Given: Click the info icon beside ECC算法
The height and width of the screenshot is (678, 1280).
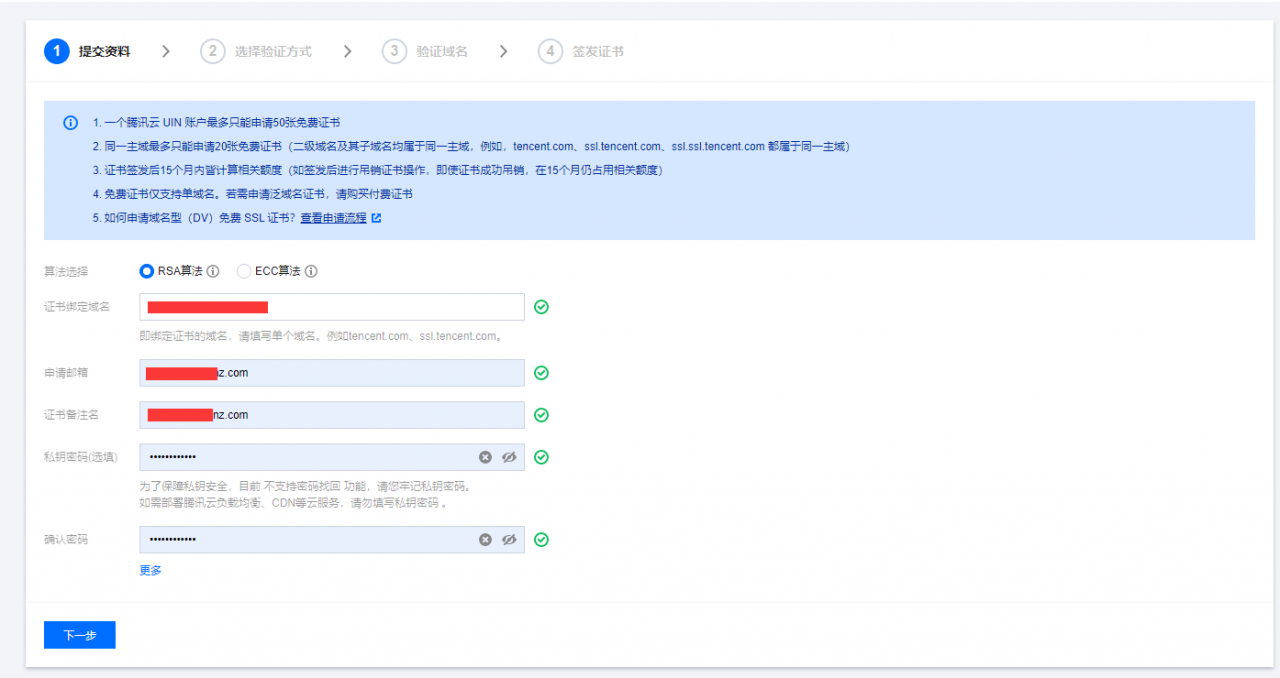Looking at the screenshot, I should (x=311, y=271).
